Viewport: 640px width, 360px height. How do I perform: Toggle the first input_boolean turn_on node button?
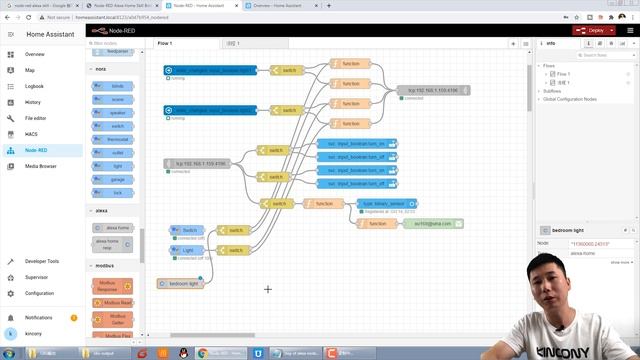(x=392, y=144)
